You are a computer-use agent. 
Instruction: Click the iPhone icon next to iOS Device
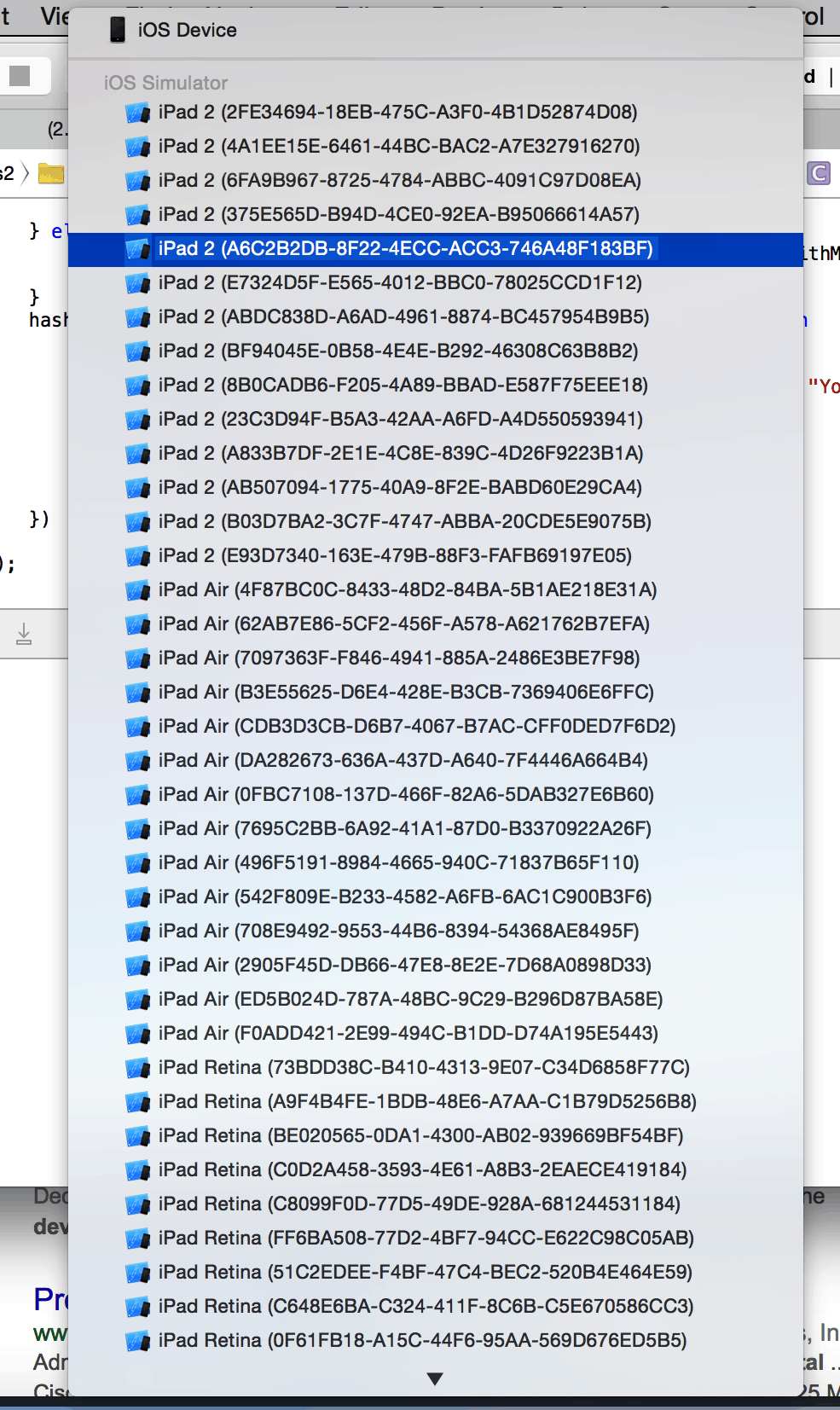tap(118, 30)
